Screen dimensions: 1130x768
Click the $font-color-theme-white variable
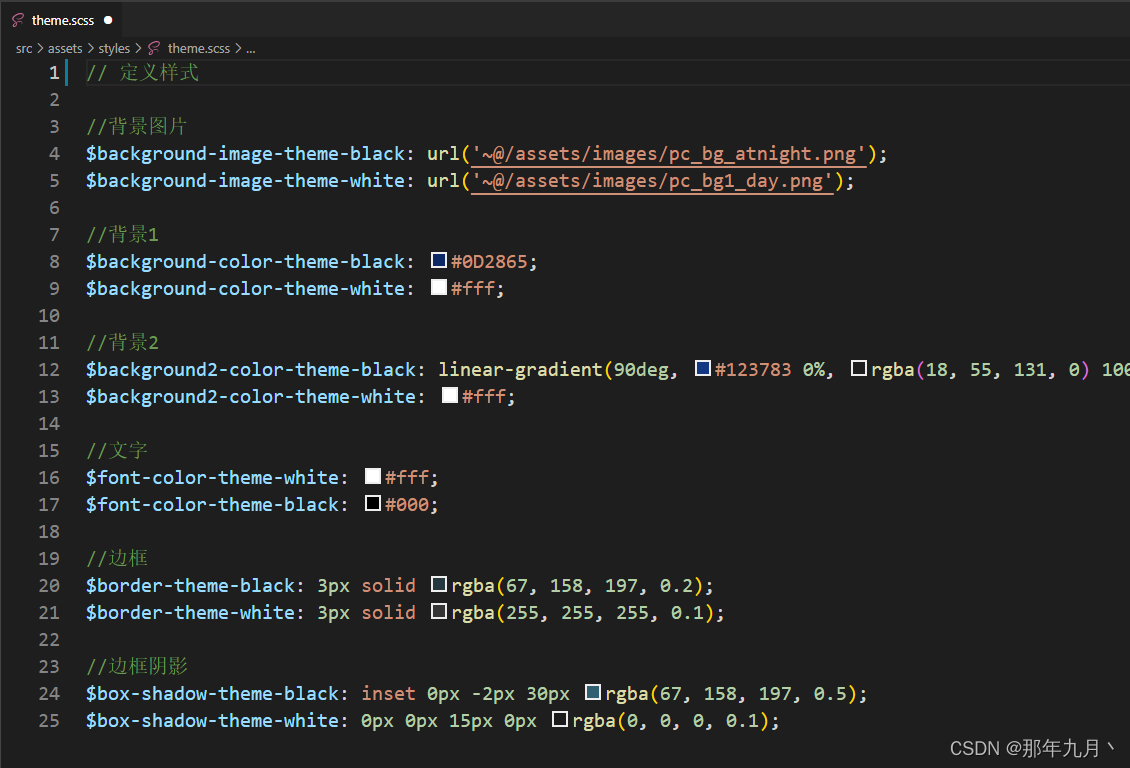tap(212, 477)
